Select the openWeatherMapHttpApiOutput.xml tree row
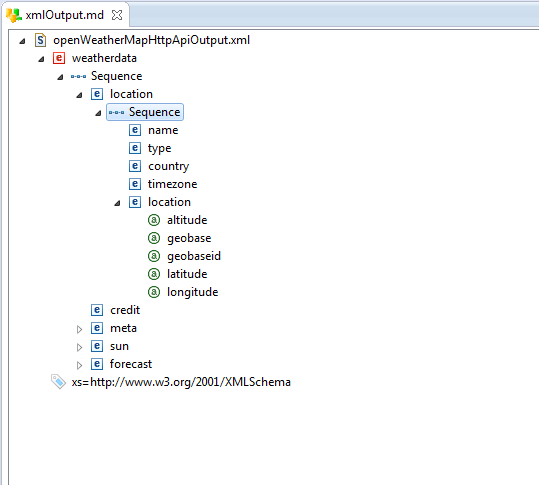The height and width of the screenshot is (485, 539). click(x=152, y=40)
